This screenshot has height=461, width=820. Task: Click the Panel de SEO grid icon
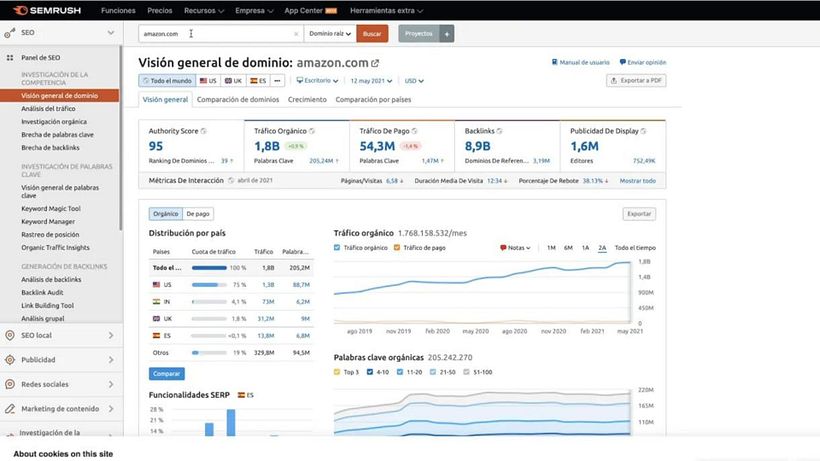(x=10, y=57)
